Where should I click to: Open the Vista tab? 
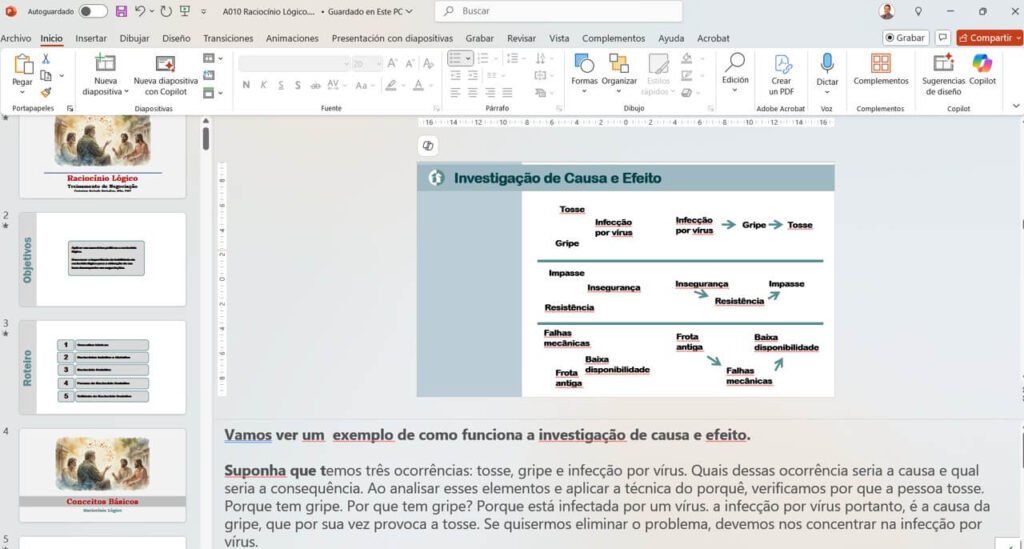pos(559,39)
